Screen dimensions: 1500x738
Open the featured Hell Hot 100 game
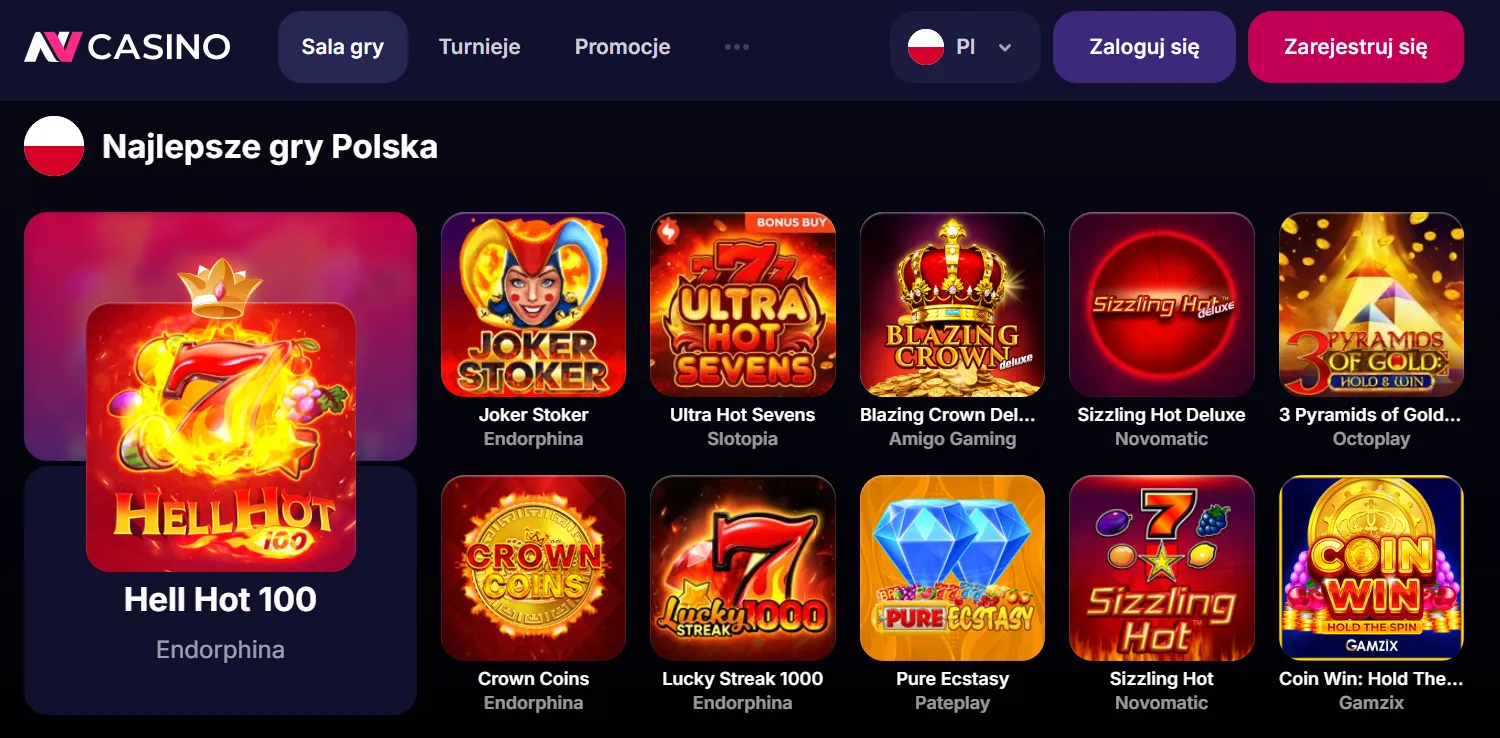(221, 436)
